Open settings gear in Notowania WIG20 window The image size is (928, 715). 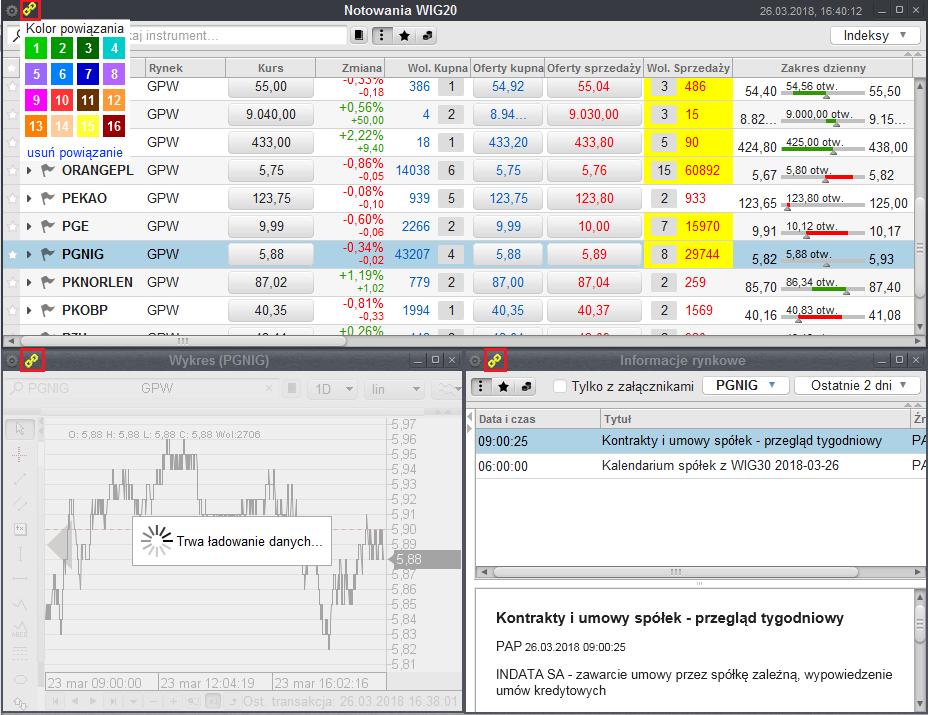(x=11, y=10)
